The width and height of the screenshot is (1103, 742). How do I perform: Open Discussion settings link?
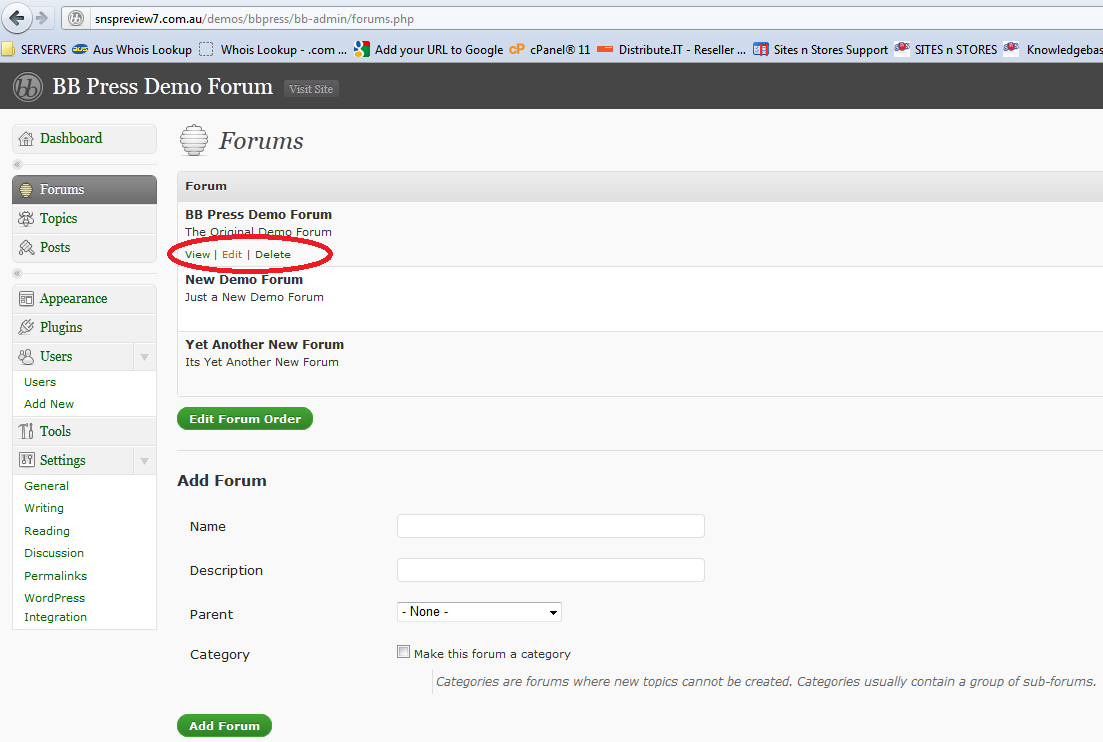tap(54, 553)
